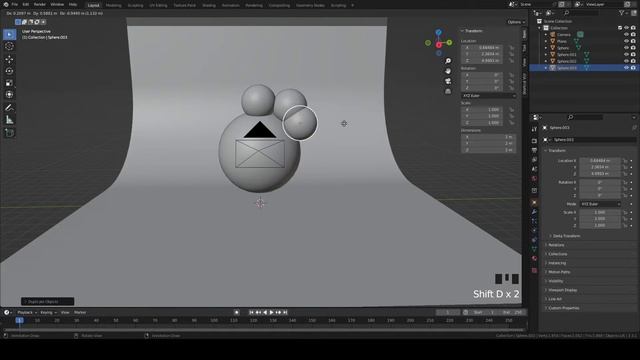The width and height of the screenshot is (640, 360).
Task: Switch perspective/orthographic grid icon
Action: tap(448, 91)
